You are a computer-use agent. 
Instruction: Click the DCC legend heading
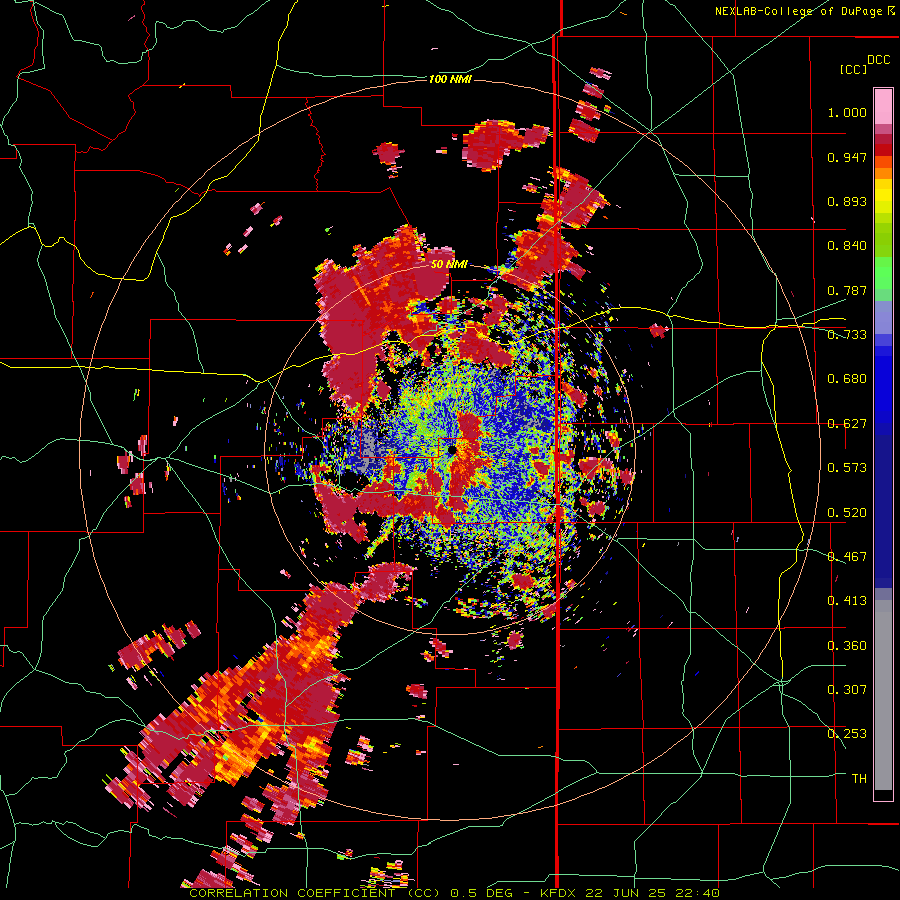(x=878, y=60)
